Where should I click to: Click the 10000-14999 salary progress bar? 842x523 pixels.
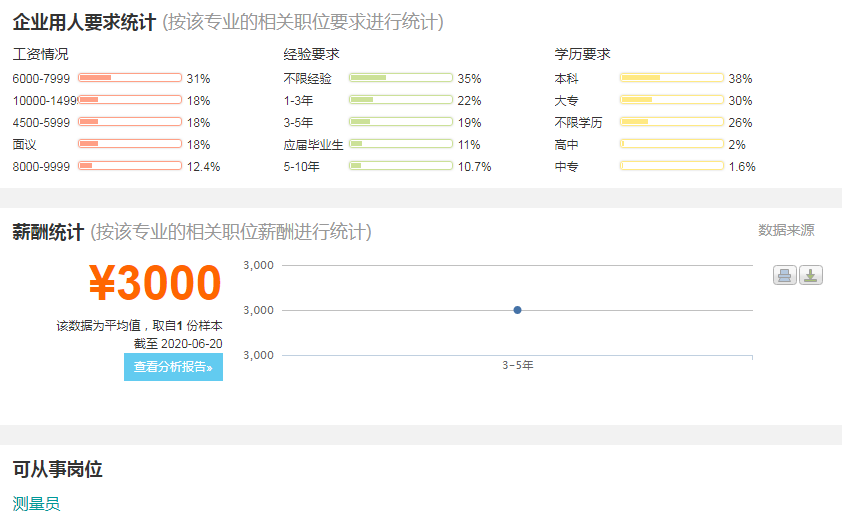tap(130, 100)
